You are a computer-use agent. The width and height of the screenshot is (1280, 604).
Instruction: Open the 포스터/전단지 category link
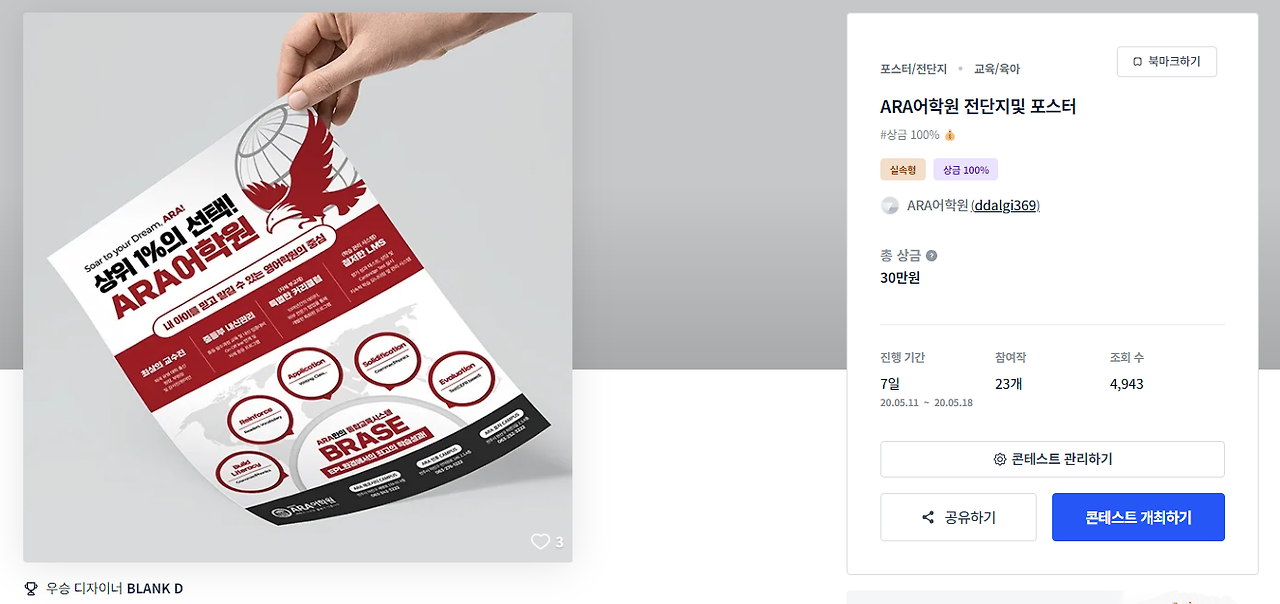[x=913, y=69]
